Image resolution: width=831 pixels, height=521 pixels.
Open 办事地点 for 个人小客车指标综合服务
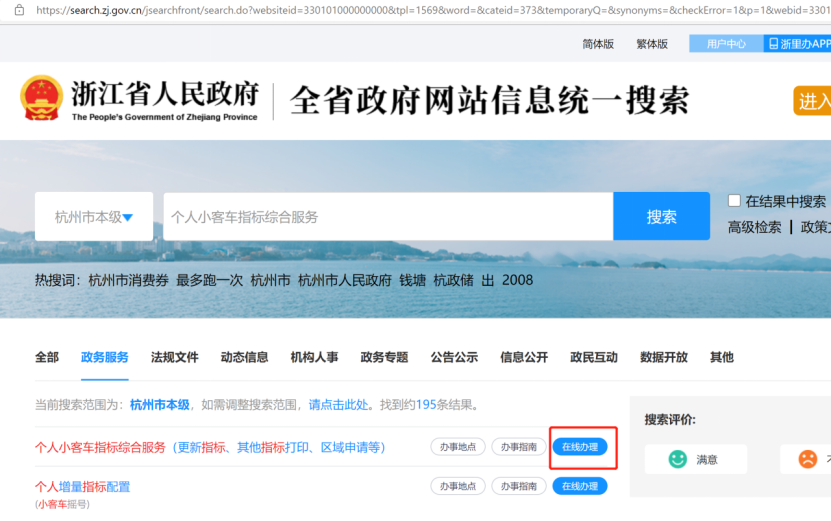457,447
